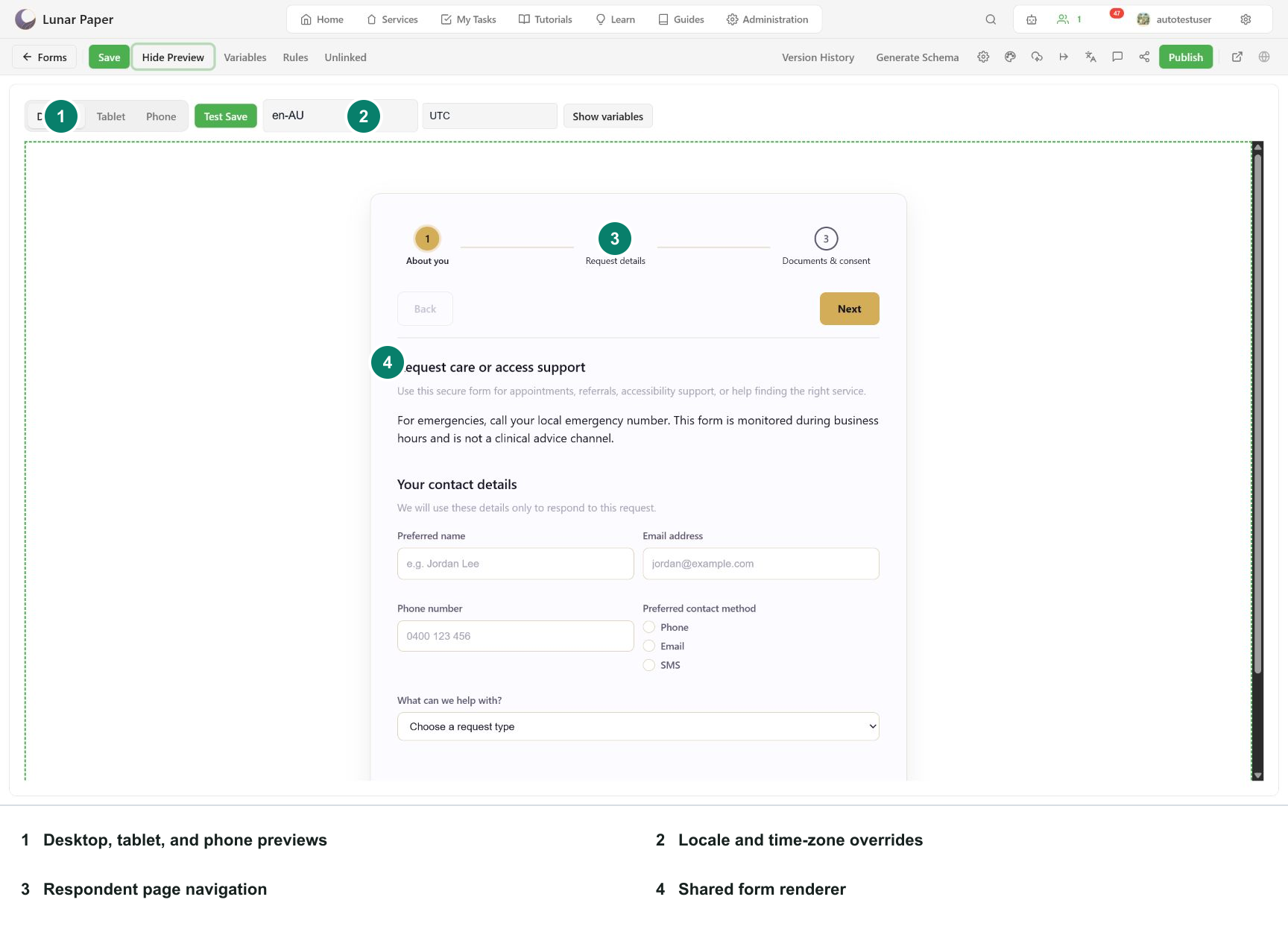The height and width of the screenshot is (932, 1288).
Task: Switch to the Phone preview tab
Action: click(x=161, y=116)
